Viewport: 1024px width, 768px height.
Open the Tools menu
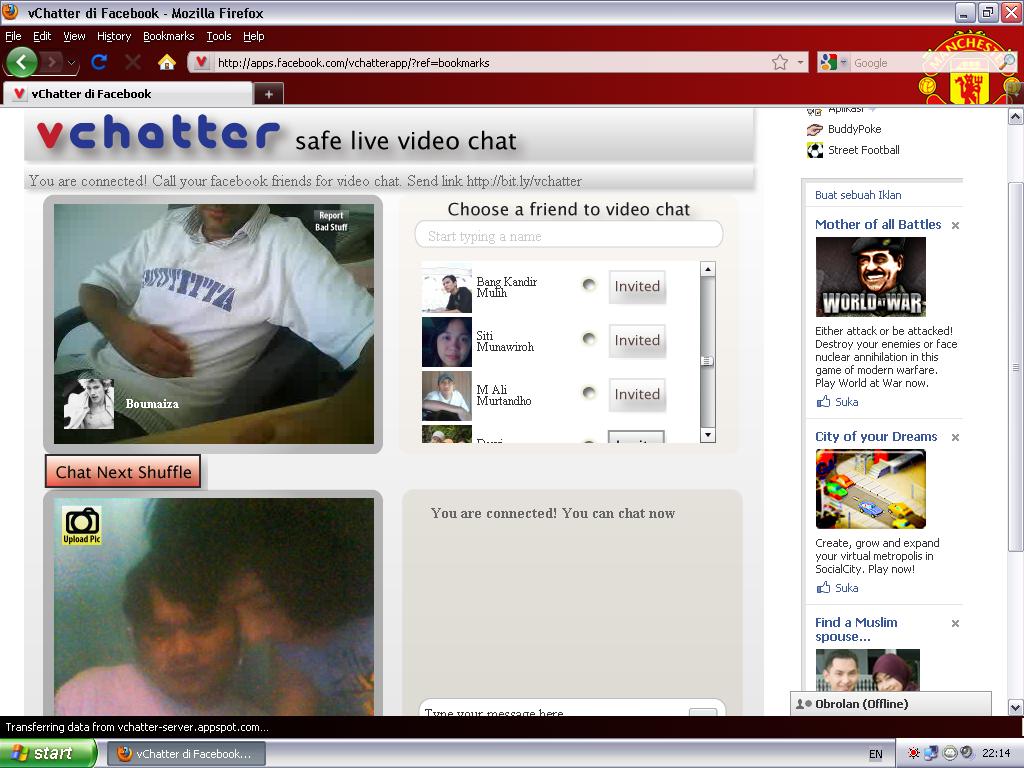pyautogui.click(x=219, y=37)
